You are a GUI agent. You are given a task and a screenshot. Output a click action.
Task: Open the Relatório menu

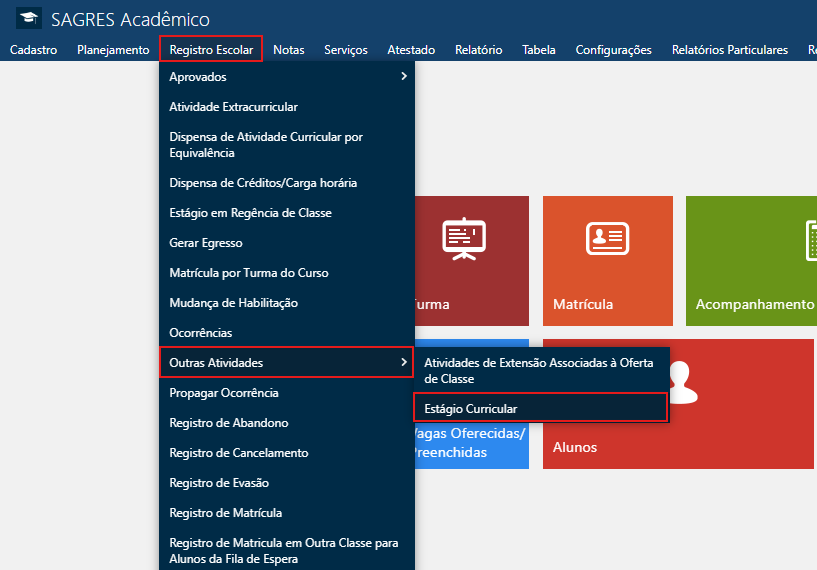pyautogui.click(x=478, y=50)
